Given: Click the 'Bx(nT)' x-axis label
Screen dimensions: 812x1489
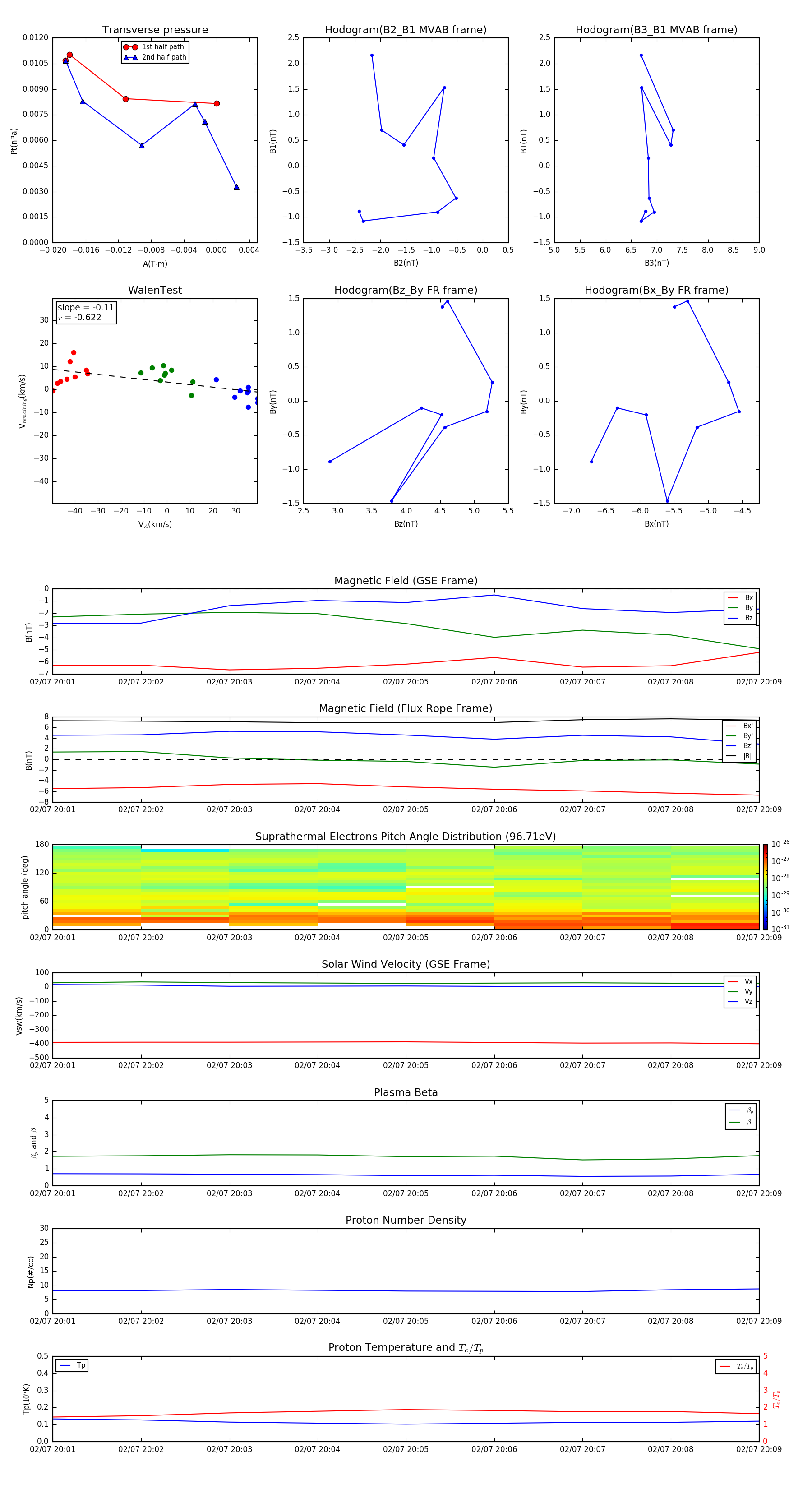Looking at the screenshot, I should (656, 524).
